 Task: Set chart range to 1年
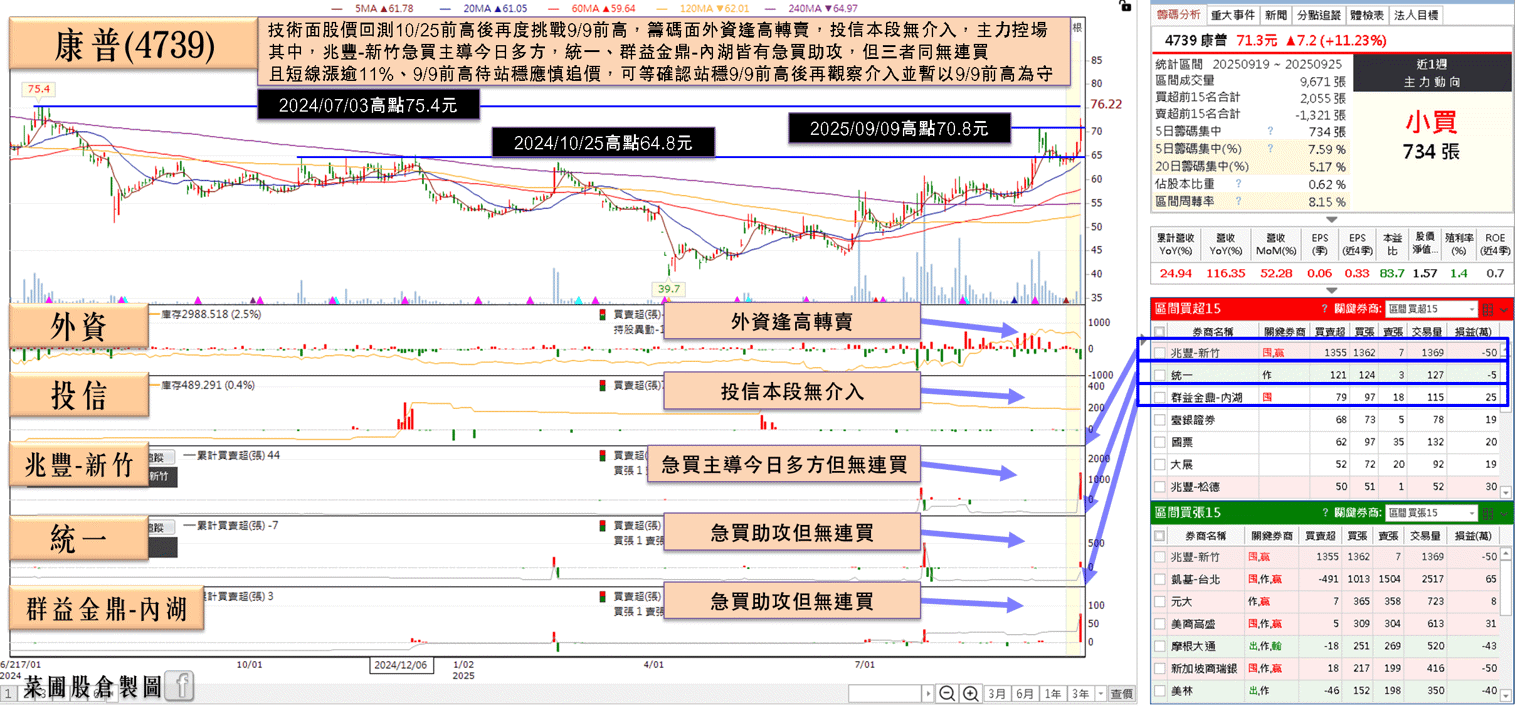[x=1053, y=693]
